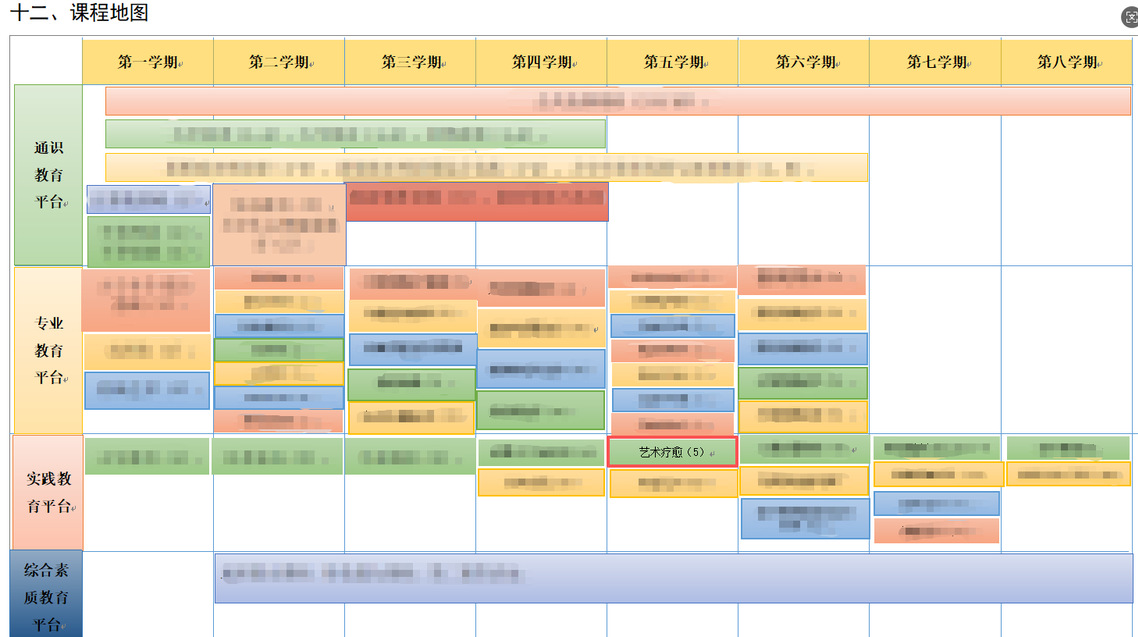Click the 第六学期 column header

point(804,62)
